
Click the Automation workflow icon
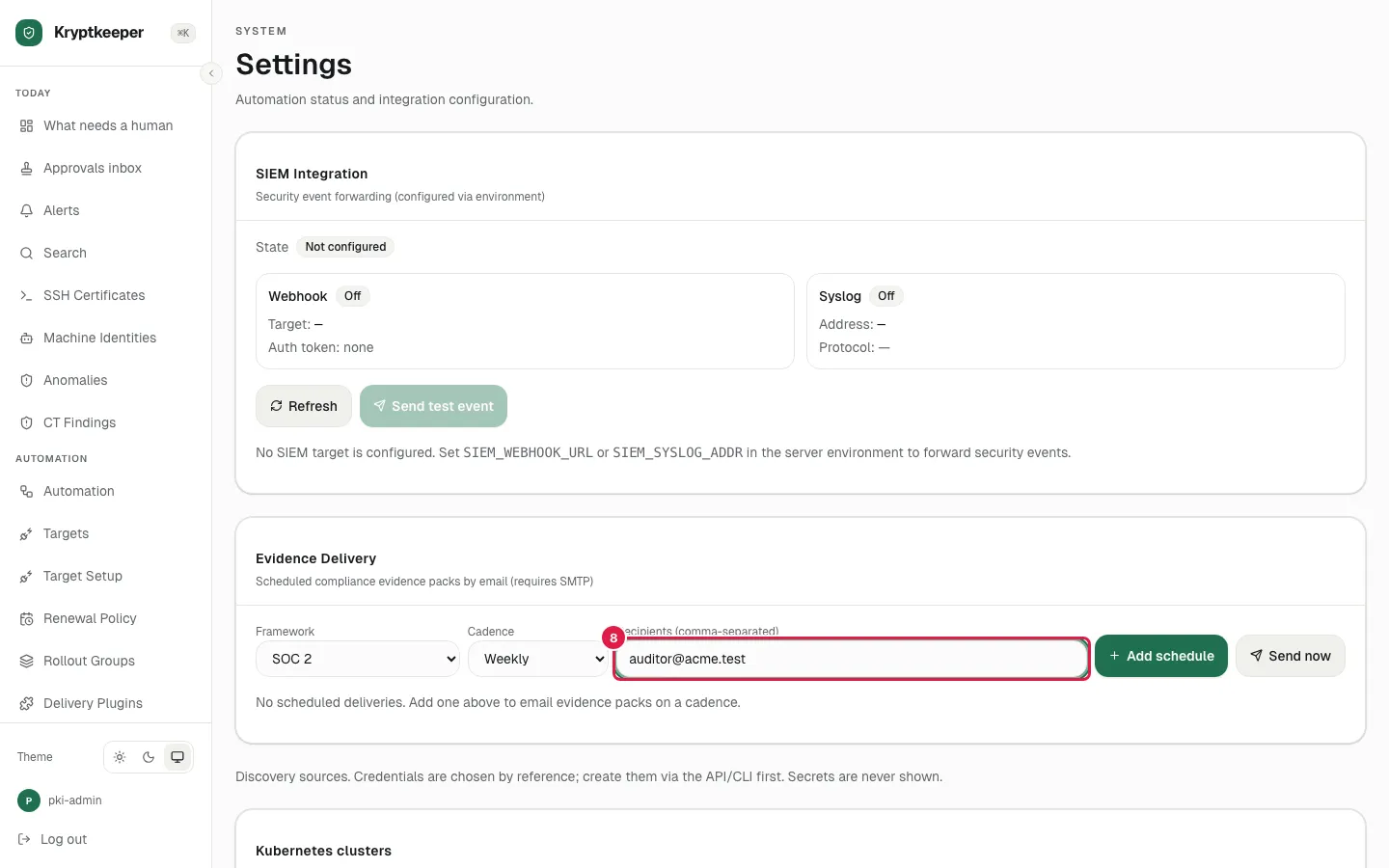tap(27, 491)
